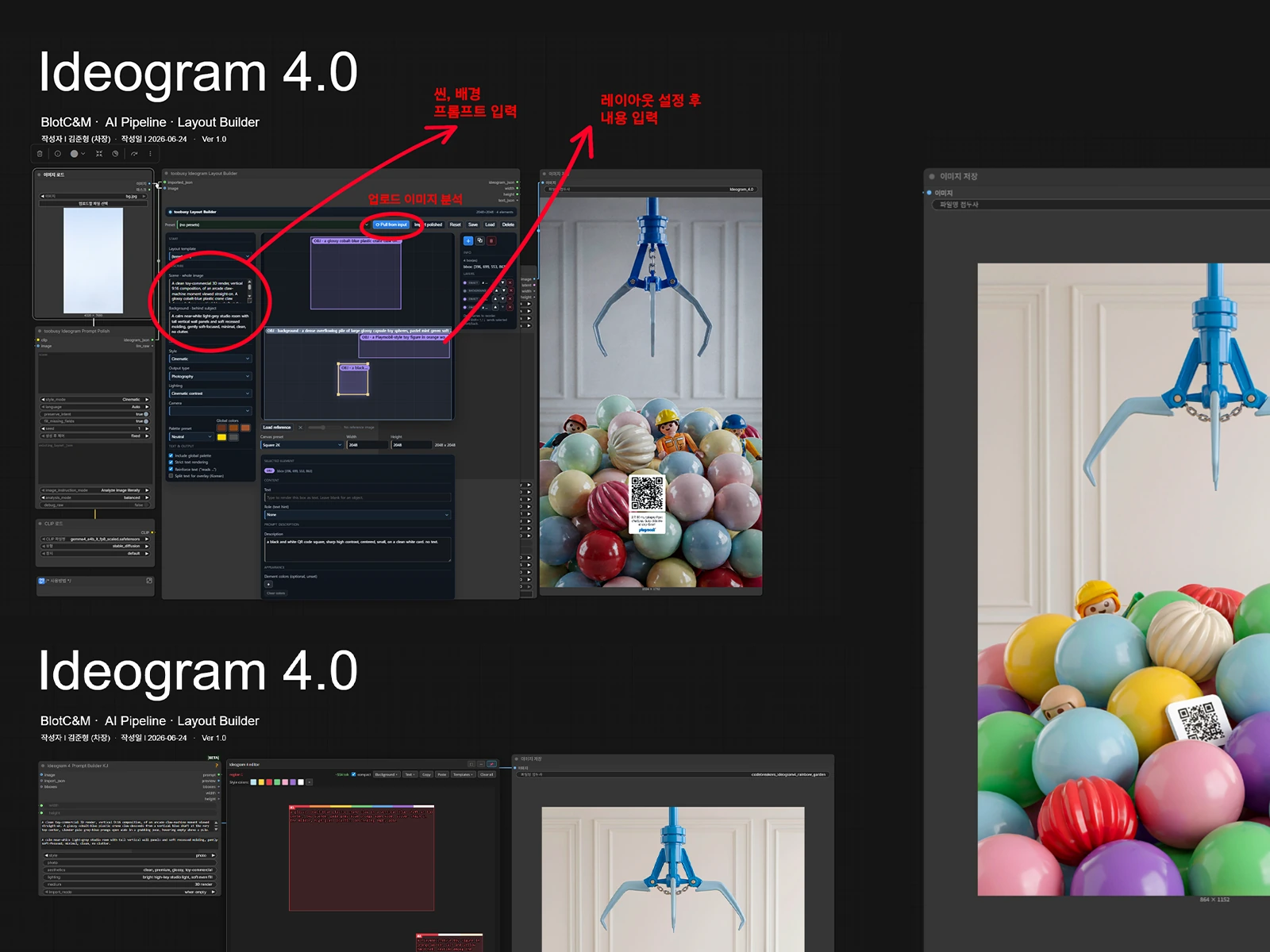The height and width of the screenshot is (952, 1270).
Task: Enable Split text for overlay (Korean) checkbox
Action: click(x=171, y=476)
